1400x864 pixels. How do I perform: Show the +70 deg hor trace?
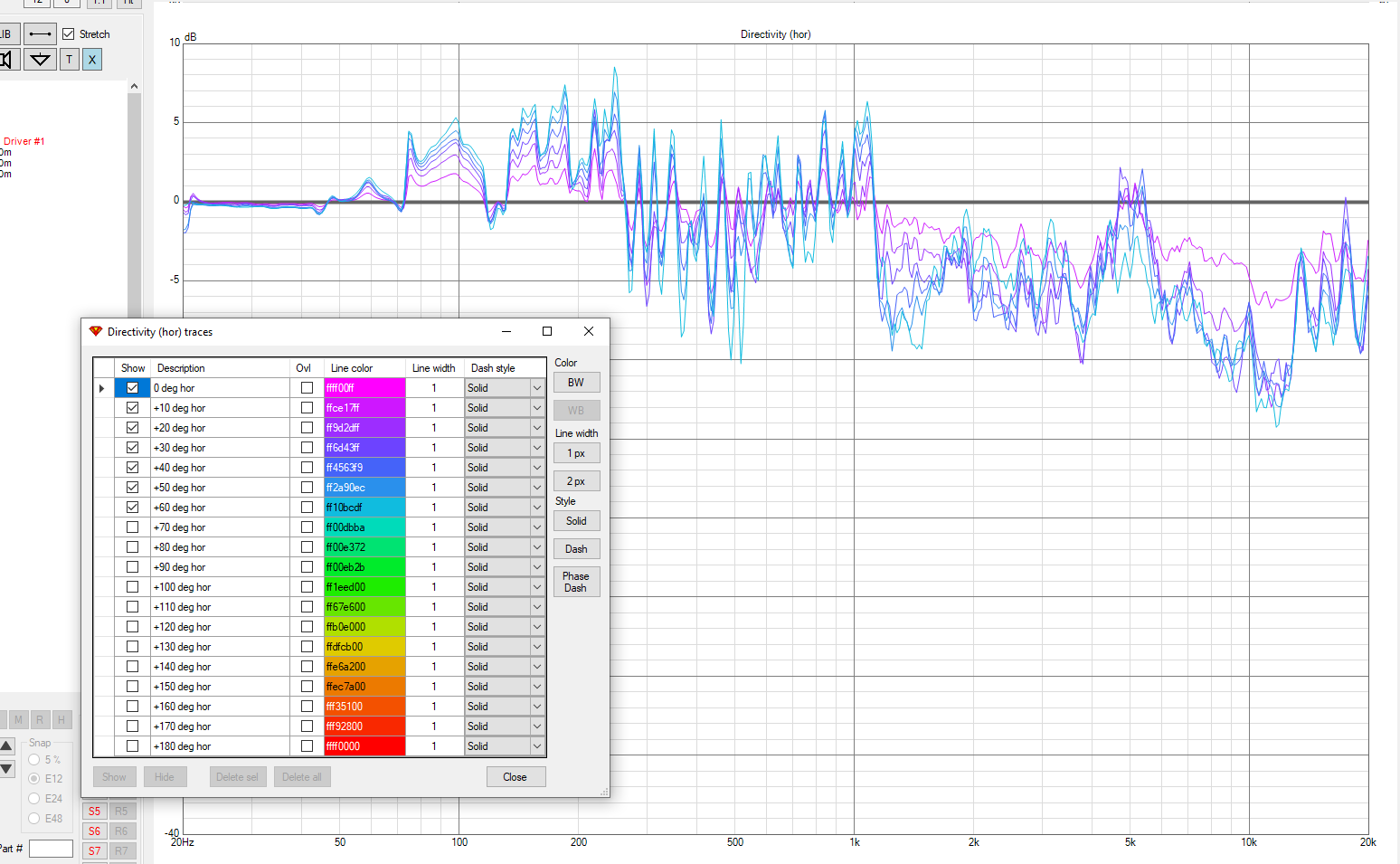pos(133,527)
